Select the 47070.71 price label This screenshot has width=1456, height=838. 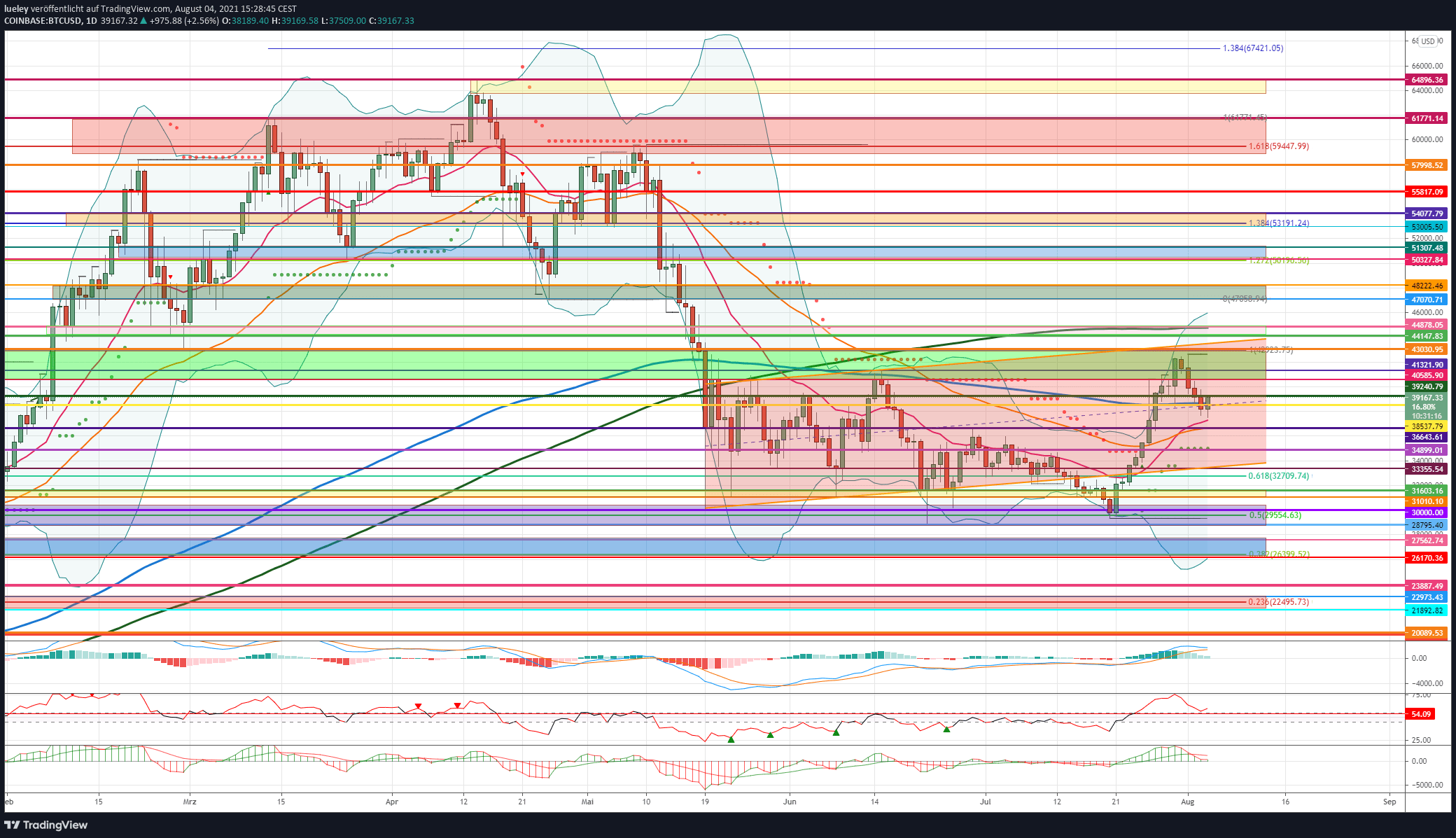click(x=1427, y=300)
